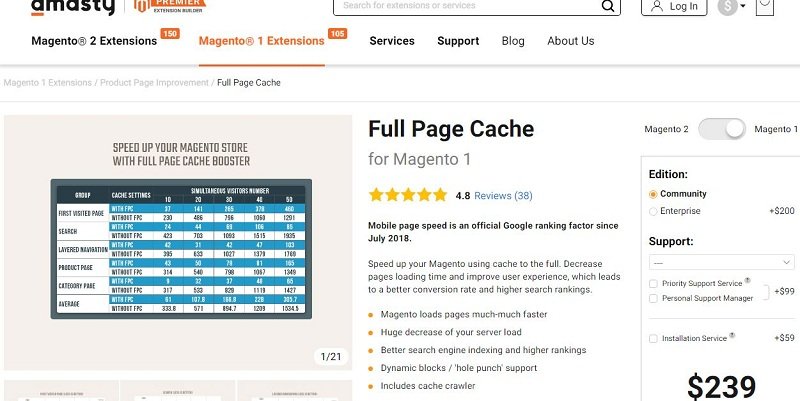
Task: Click the +$200 Enterprise surcharge
Action: pos(782,211)
